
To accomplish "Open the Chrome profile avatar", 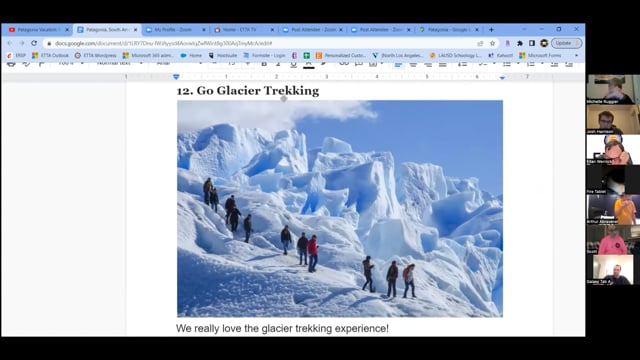I will coord(544,43).
